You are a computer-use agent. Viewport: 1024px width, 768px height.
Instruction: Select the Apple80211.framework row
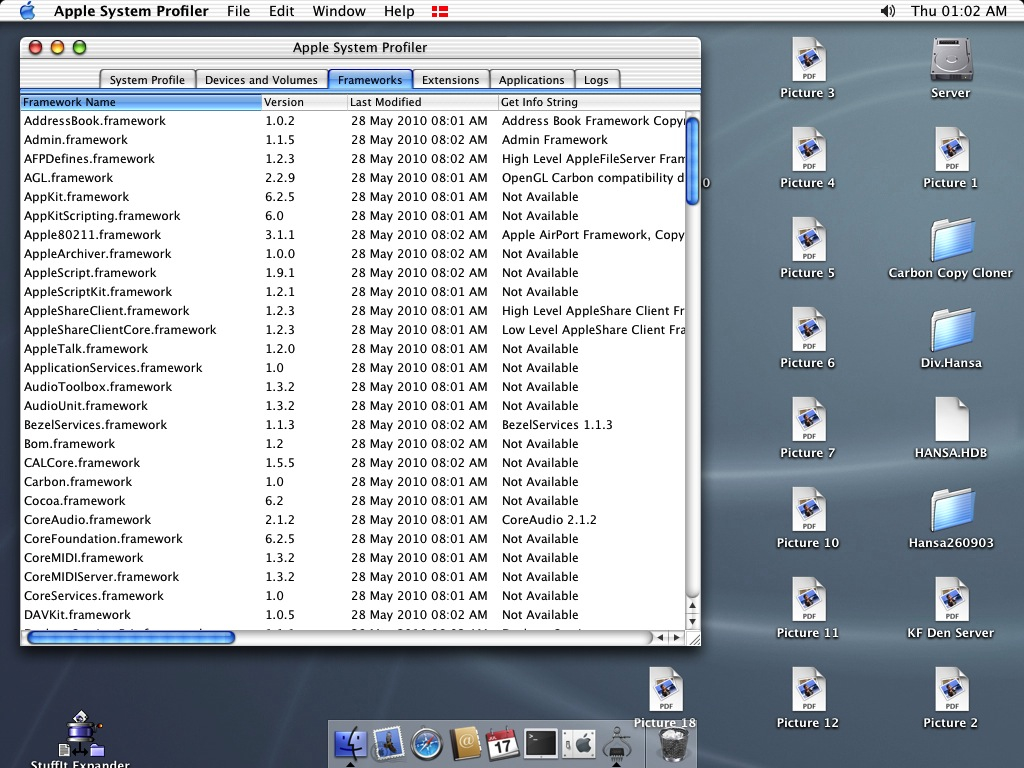353,234
